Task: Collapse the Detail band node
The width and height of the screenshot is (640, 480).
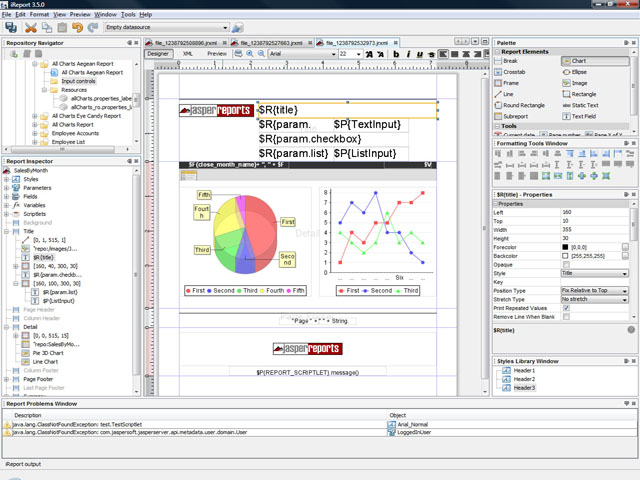Action: pos(7,327)
